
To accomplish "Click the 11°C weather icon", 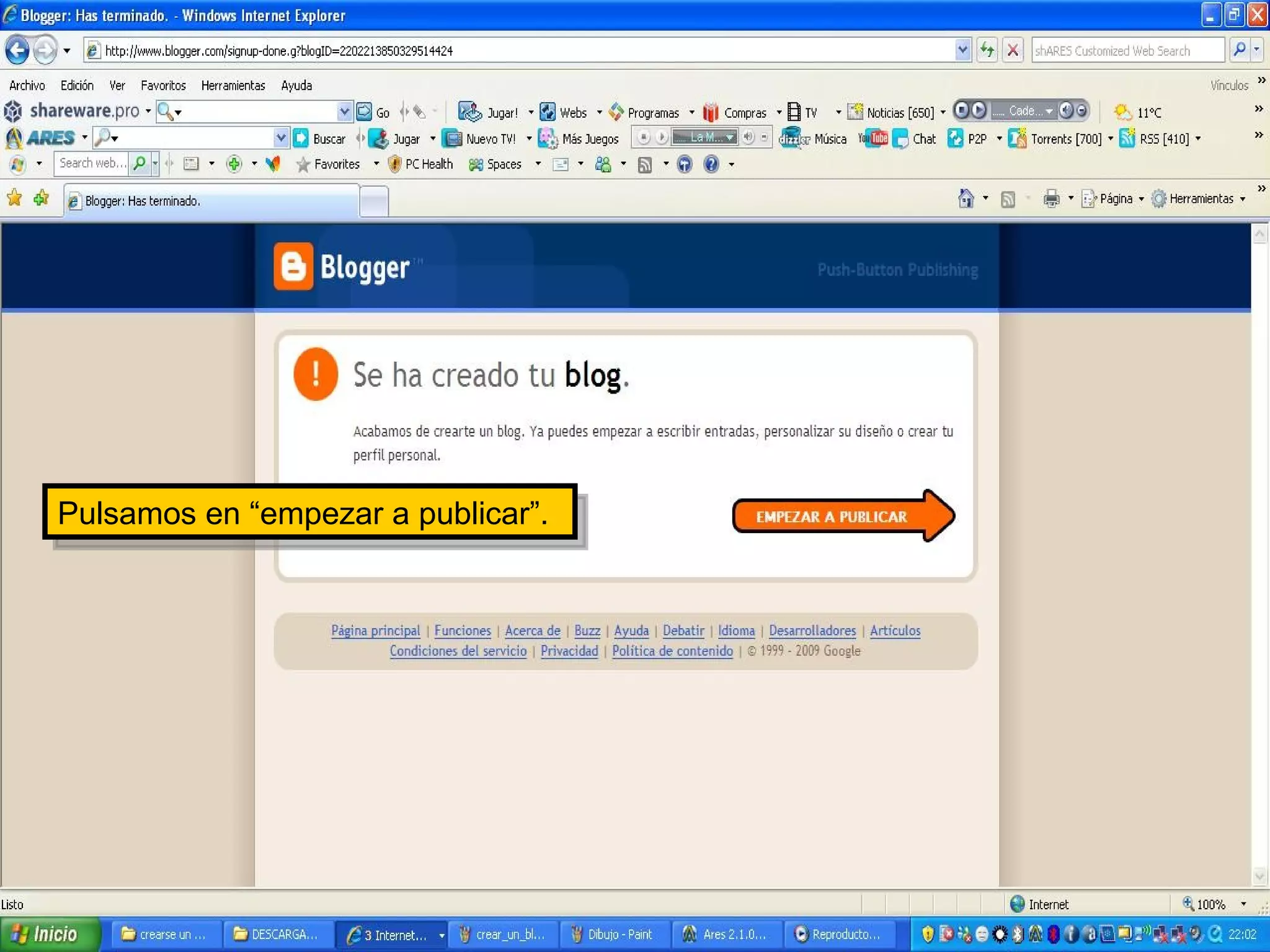I will click(x=1122, y=112).
